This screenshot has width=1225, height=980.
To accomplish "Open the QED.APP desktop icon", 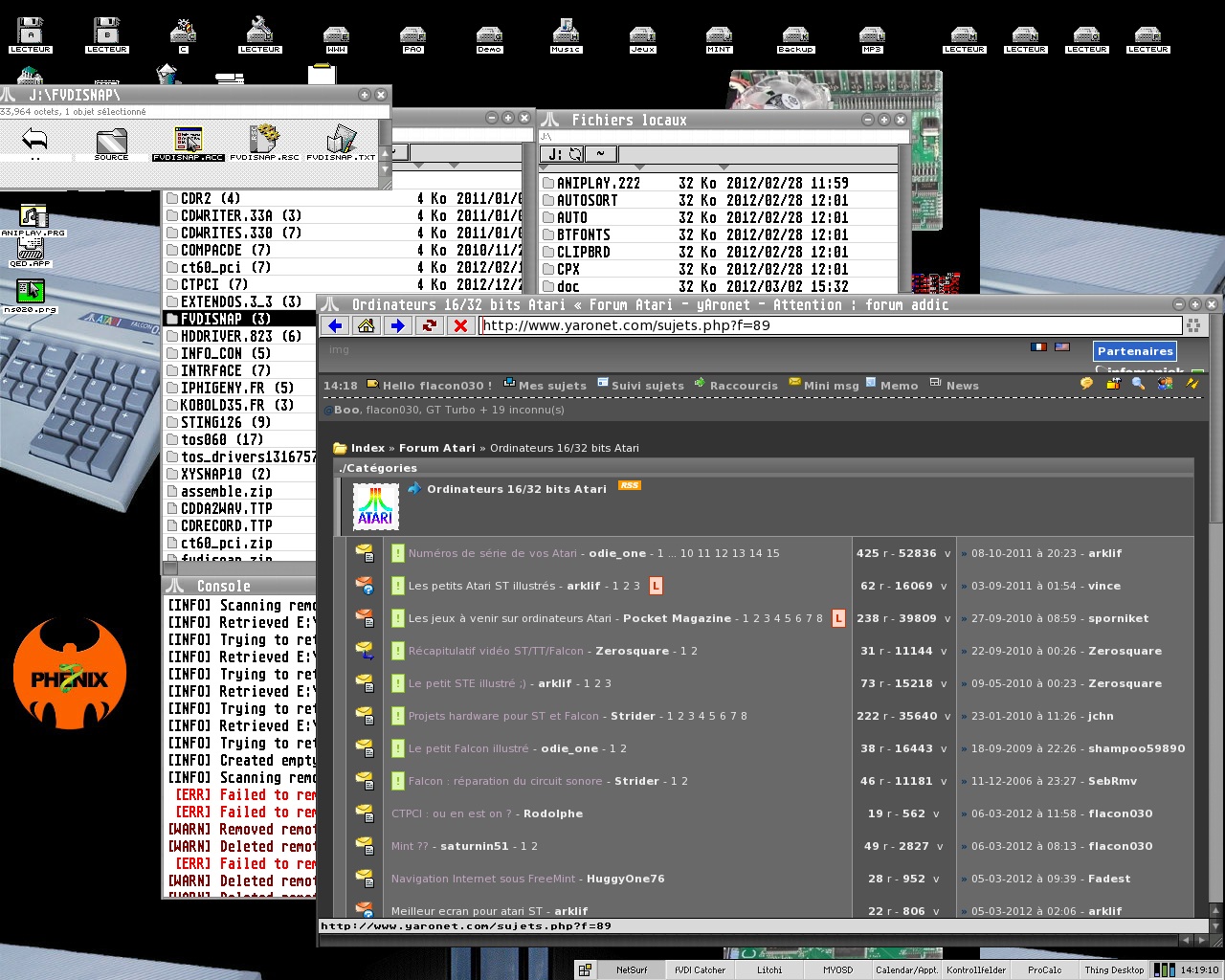I will point(31,253).
